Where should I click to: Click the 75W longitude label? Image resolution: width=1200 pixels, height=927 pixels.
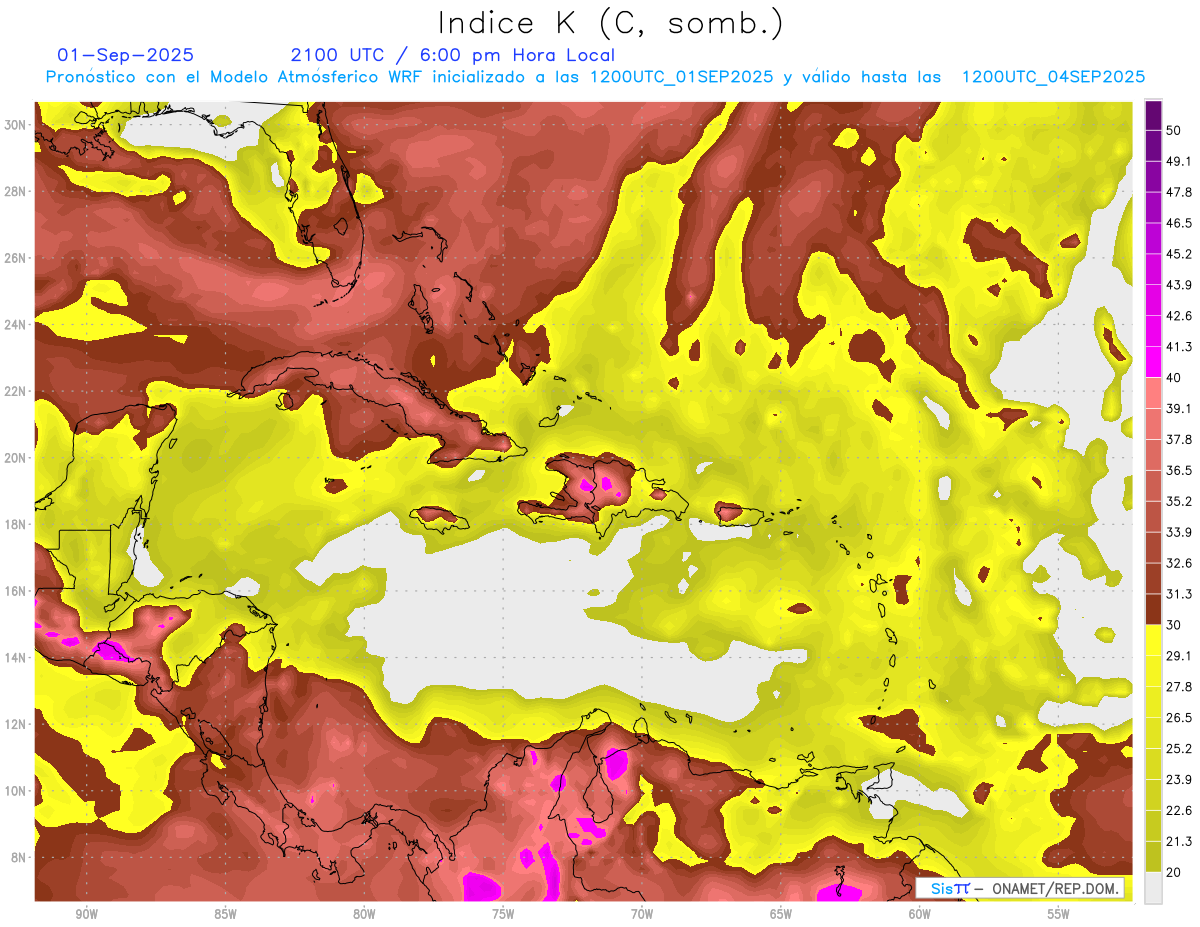coord(503,915)
